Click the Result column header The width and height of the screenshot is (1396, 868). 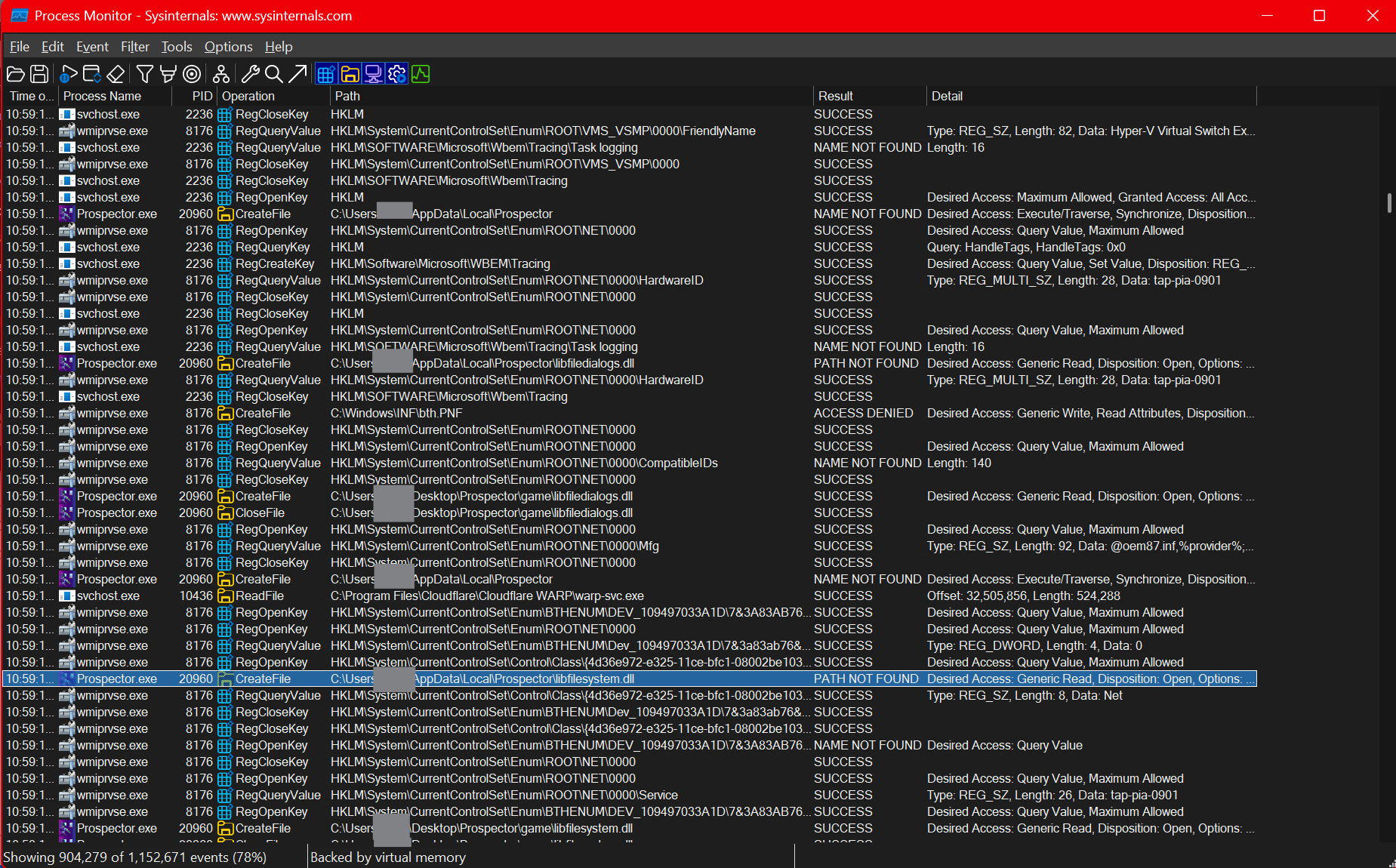click(x=871, y=96)
